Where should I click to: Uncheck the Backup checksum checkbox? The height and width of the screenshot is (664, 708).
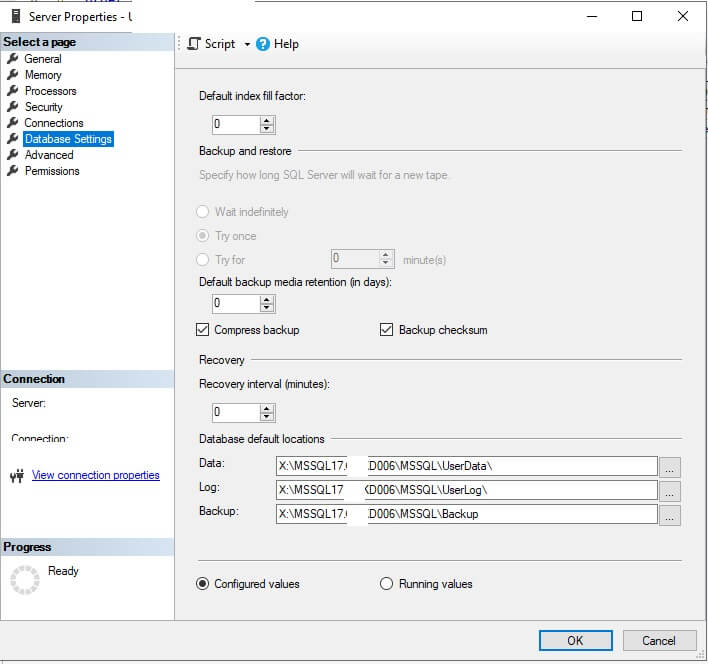[387, 330]
